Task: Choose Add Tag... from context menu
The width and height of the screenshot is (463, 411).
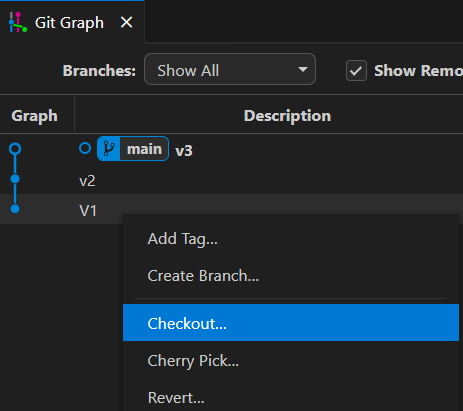Action: [291, 239]
